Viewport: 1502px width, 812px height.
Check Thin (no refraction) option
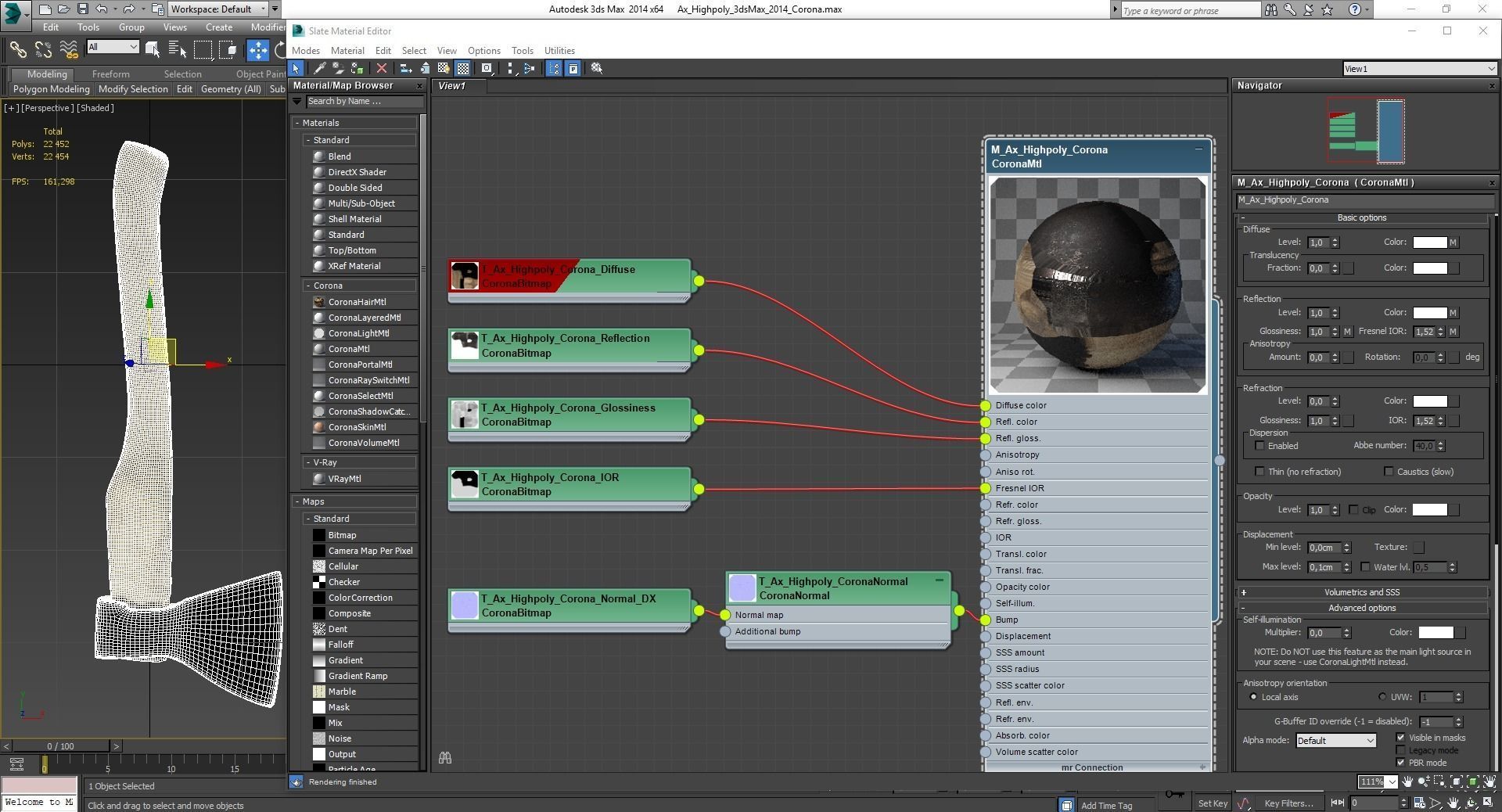(1259, 472)
